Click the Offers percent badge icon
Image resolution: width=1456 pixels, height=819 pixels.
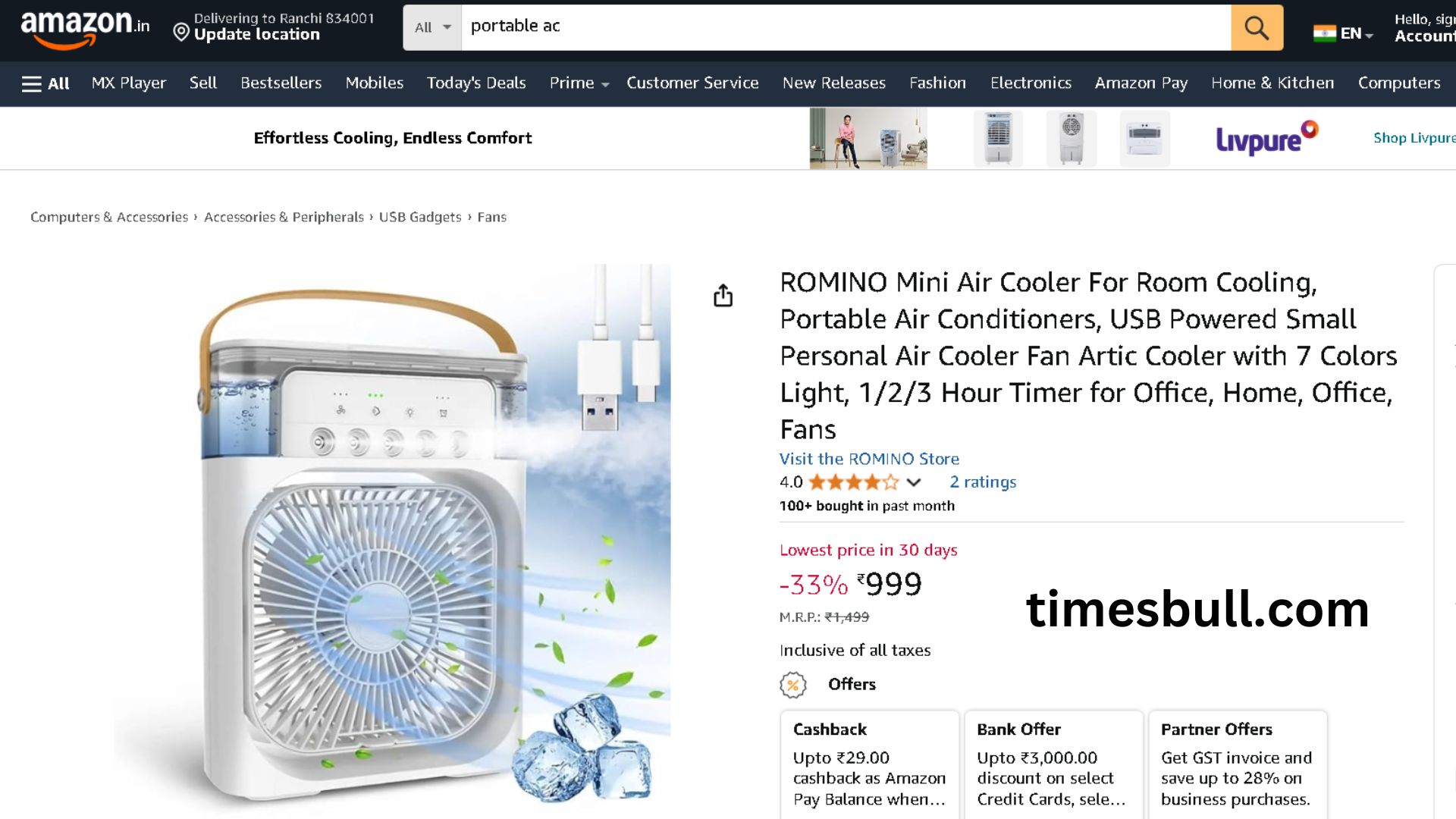click(x=792, y=686)
